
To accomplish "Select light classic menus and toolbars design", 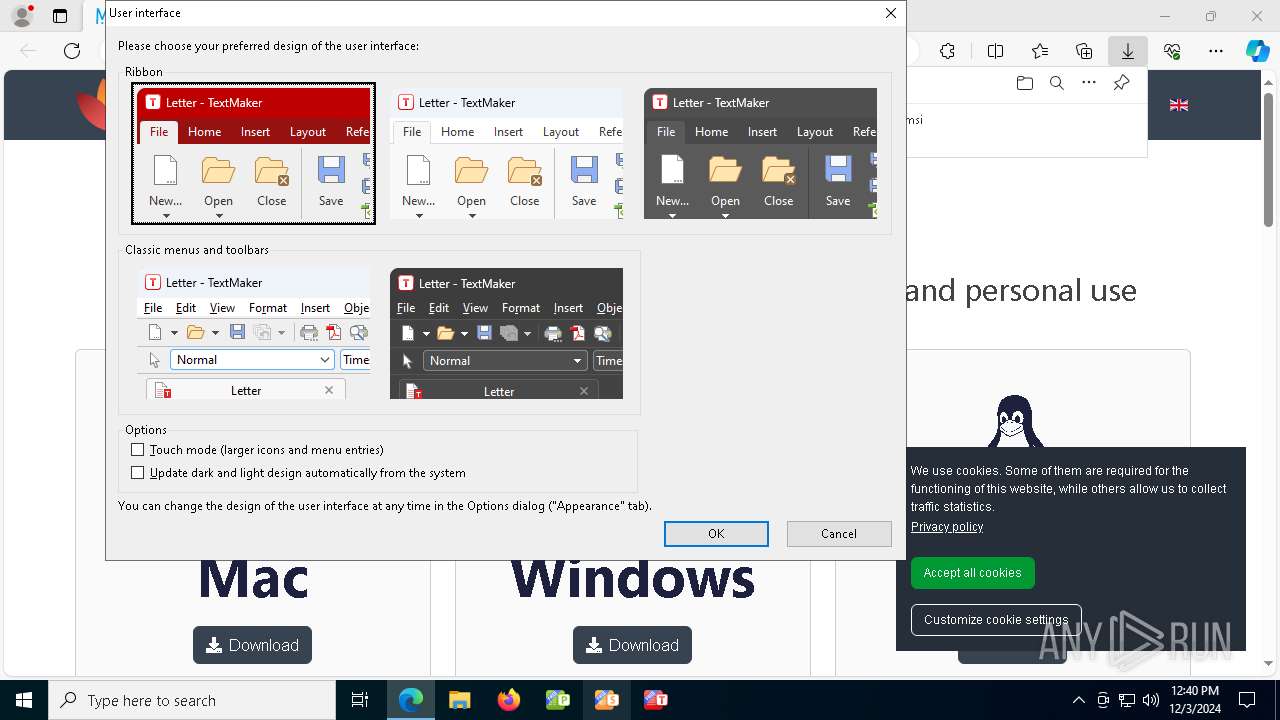I will click(x=253, y=333).
